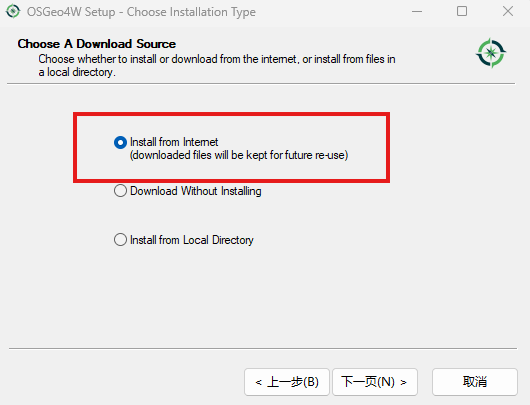Click the window title 'OSGeo4W Setup - Choose Installation Type'
The image size is (530, 405).
[141, 12]
